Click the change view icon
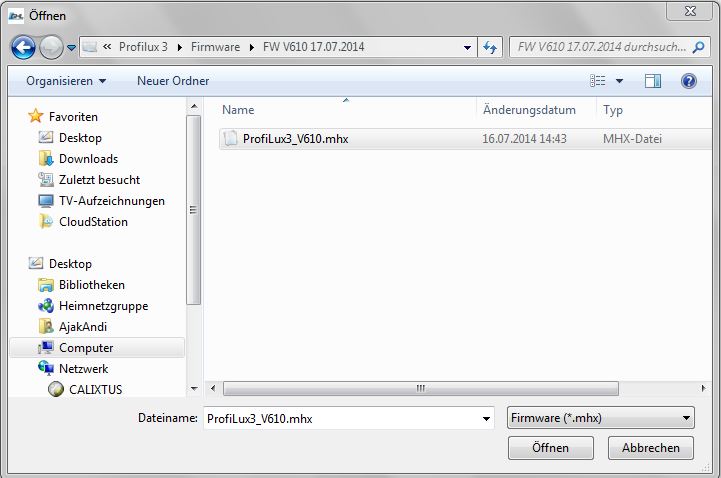 point(599,81)
